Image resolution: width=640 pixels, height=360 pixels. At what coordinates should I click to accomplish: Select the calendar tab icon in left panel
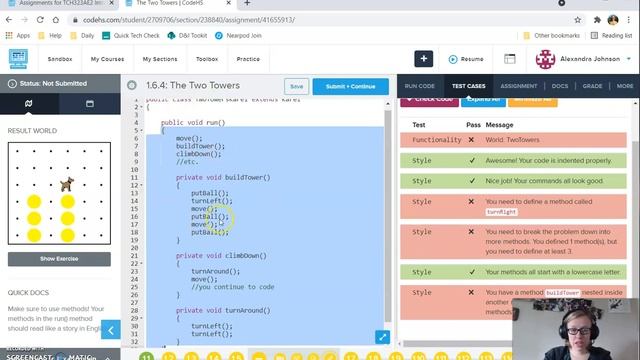pos(90,104)
